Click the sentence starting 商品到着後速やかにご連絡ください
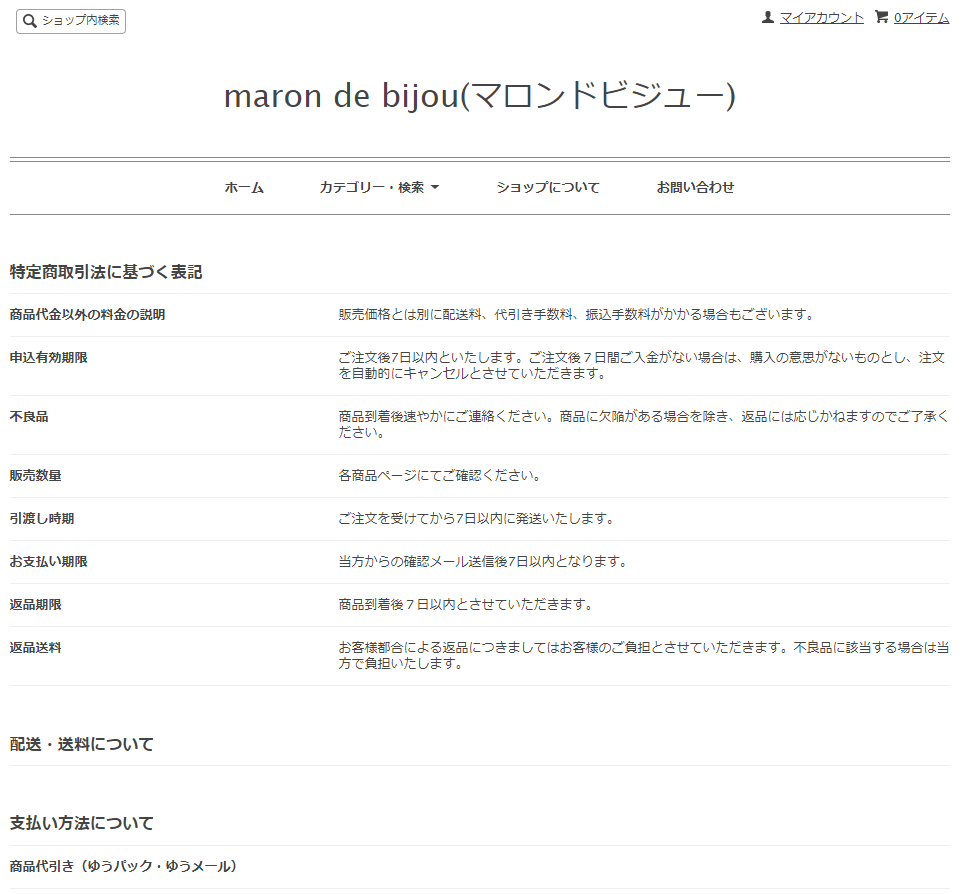The height and width of the screenshot is (894, 973). point(643,424)
